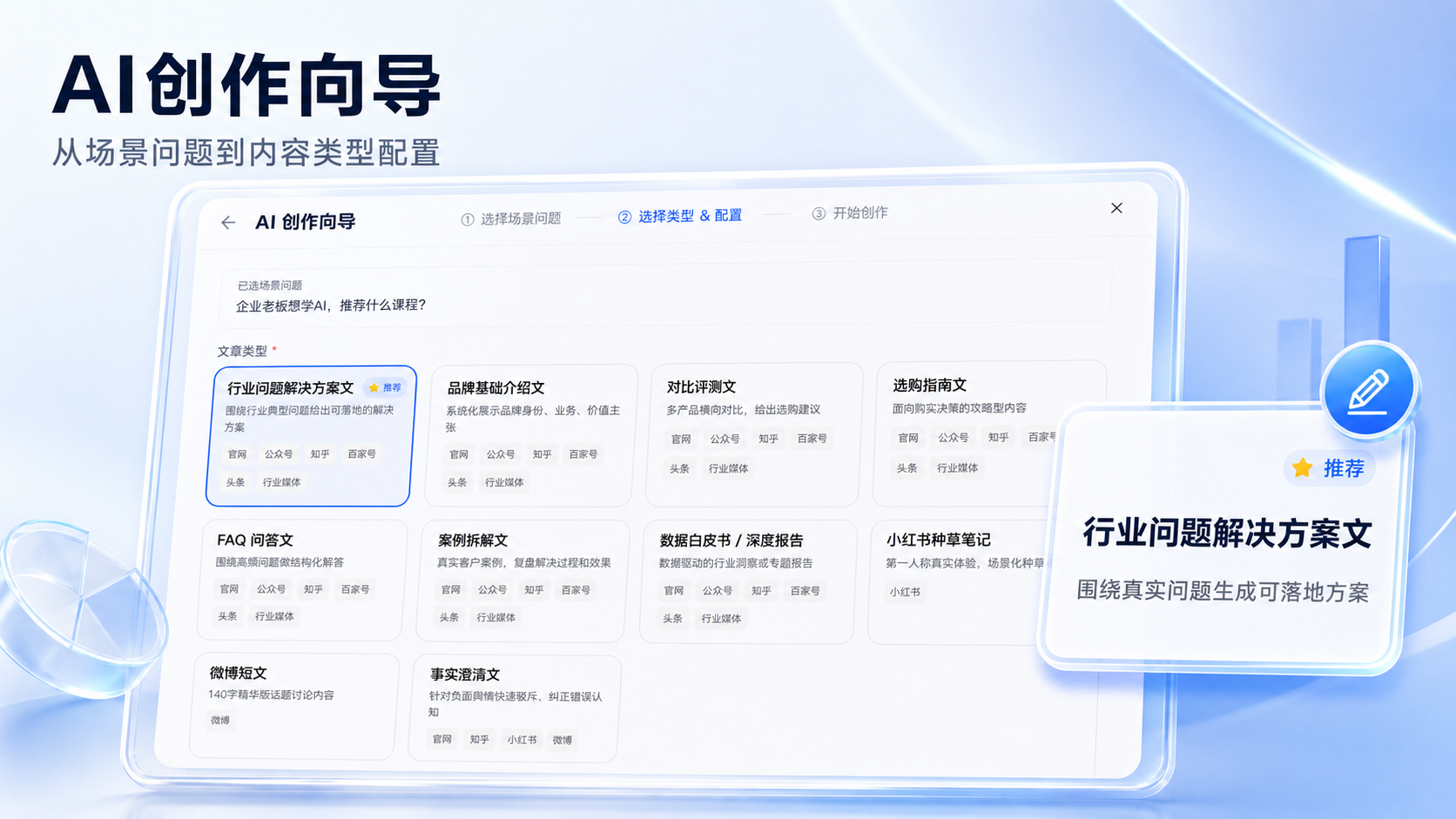The image size is (1456, 819).
Task: Click the 官网 tag in 行业问题解决方案文 card
Action: click(237, 454)
